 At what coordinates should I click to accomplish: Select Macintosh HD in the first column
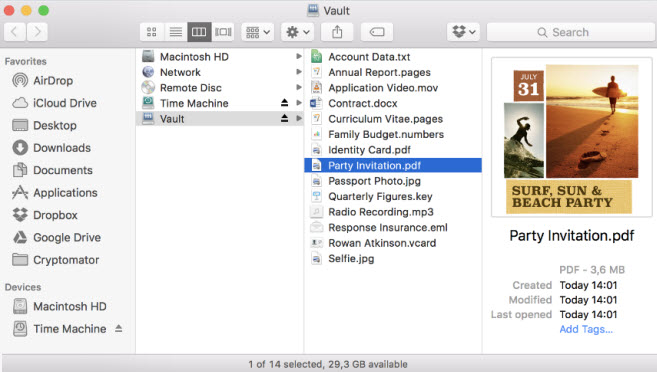[220, 57]
